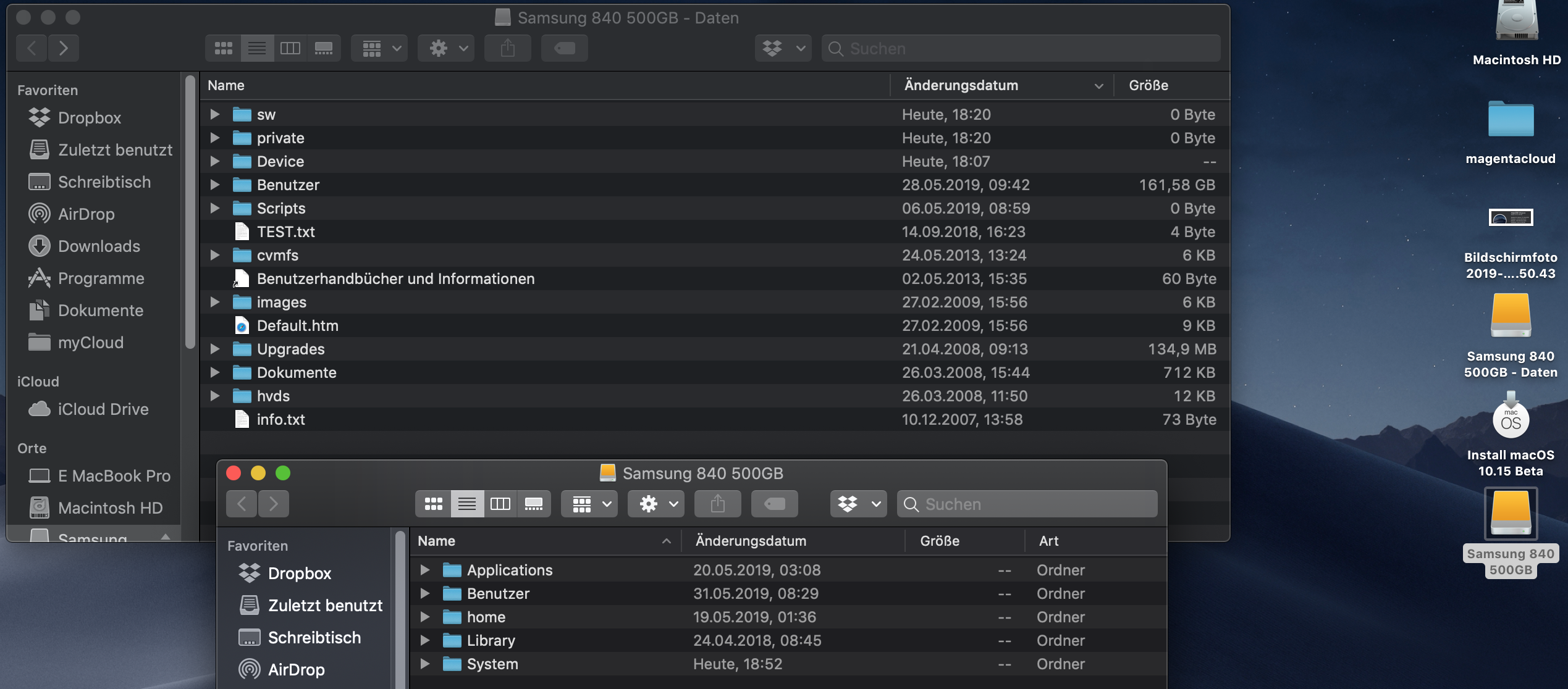The image size is (1568, 689).
Task: Eject Samsung volume in back window sidebar
Action: coord(166,537)
